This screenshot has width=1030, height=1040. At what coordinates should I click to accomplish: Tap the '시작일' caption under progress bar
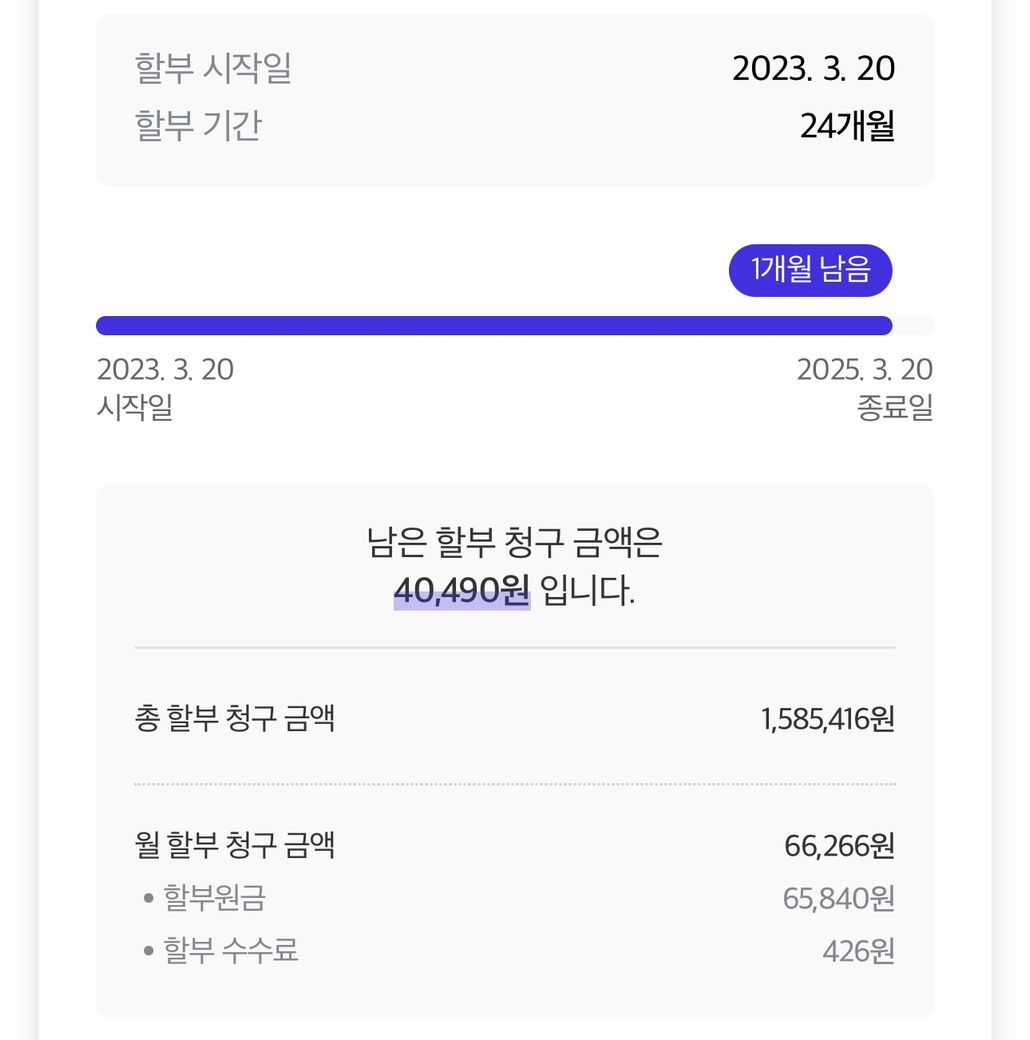click(x=135, y=408)
